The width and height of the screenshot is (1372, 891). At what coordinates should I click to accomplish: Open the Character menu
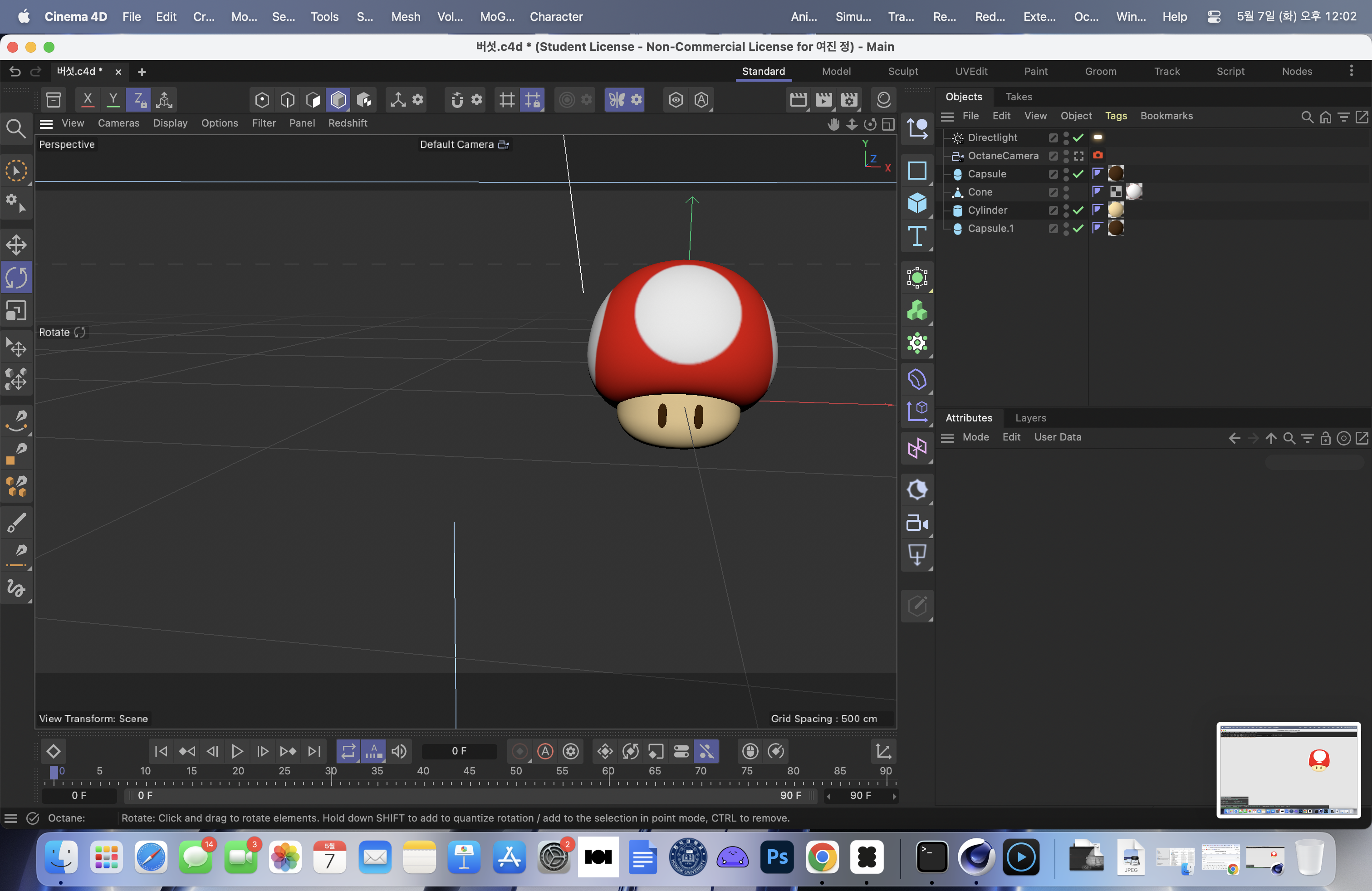pos(556,17)
